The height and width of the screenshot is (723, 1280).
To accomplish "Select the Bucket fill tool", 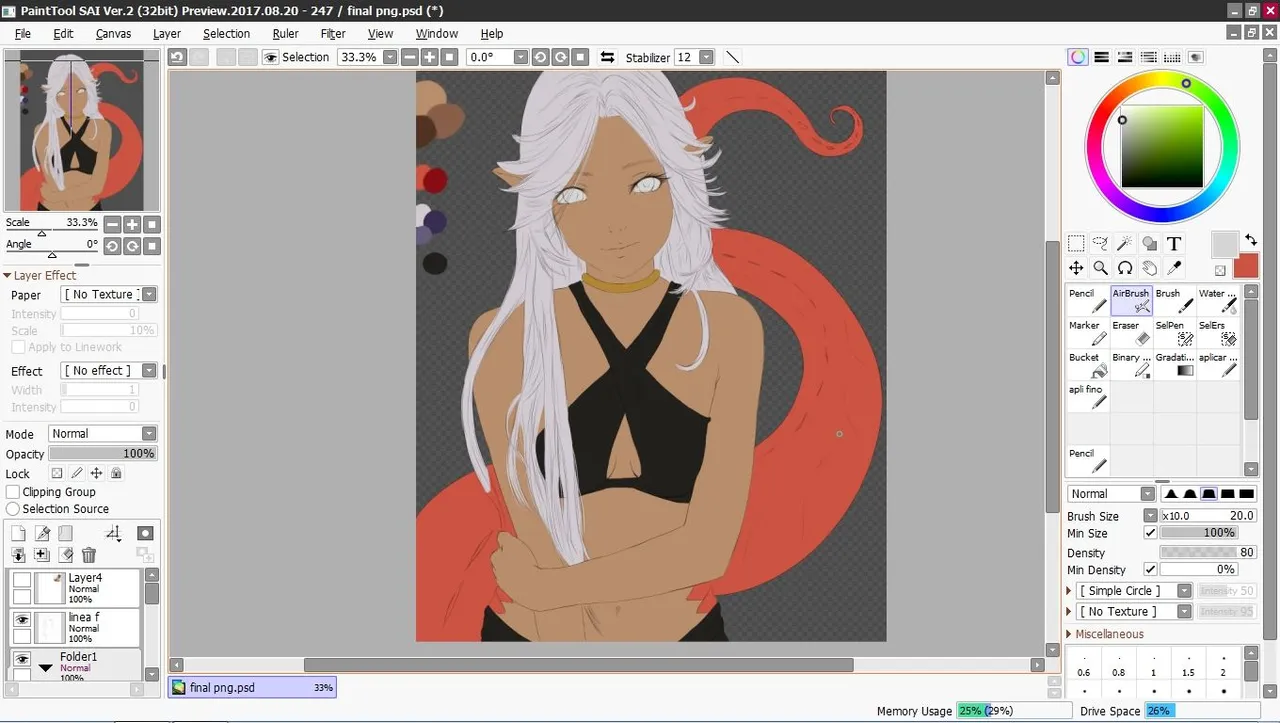I will pos(1088,365).
